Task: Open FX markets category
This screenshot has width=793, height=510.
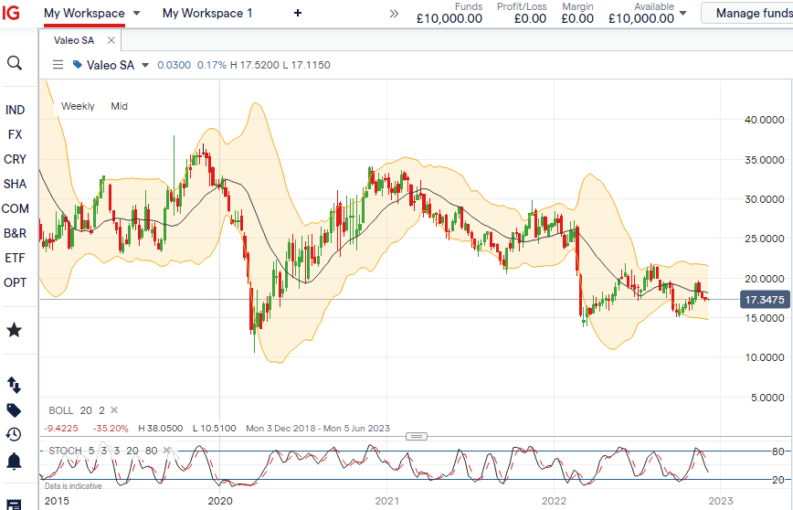Action: click(x=15, y=135)
